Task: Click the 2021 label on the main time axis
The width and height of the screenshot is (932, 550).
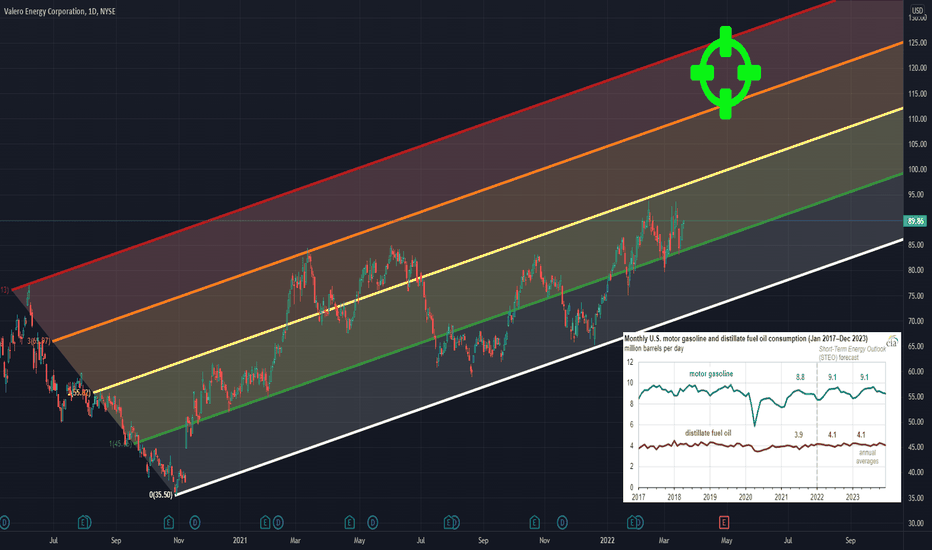Action: click(x=240, y=540)
